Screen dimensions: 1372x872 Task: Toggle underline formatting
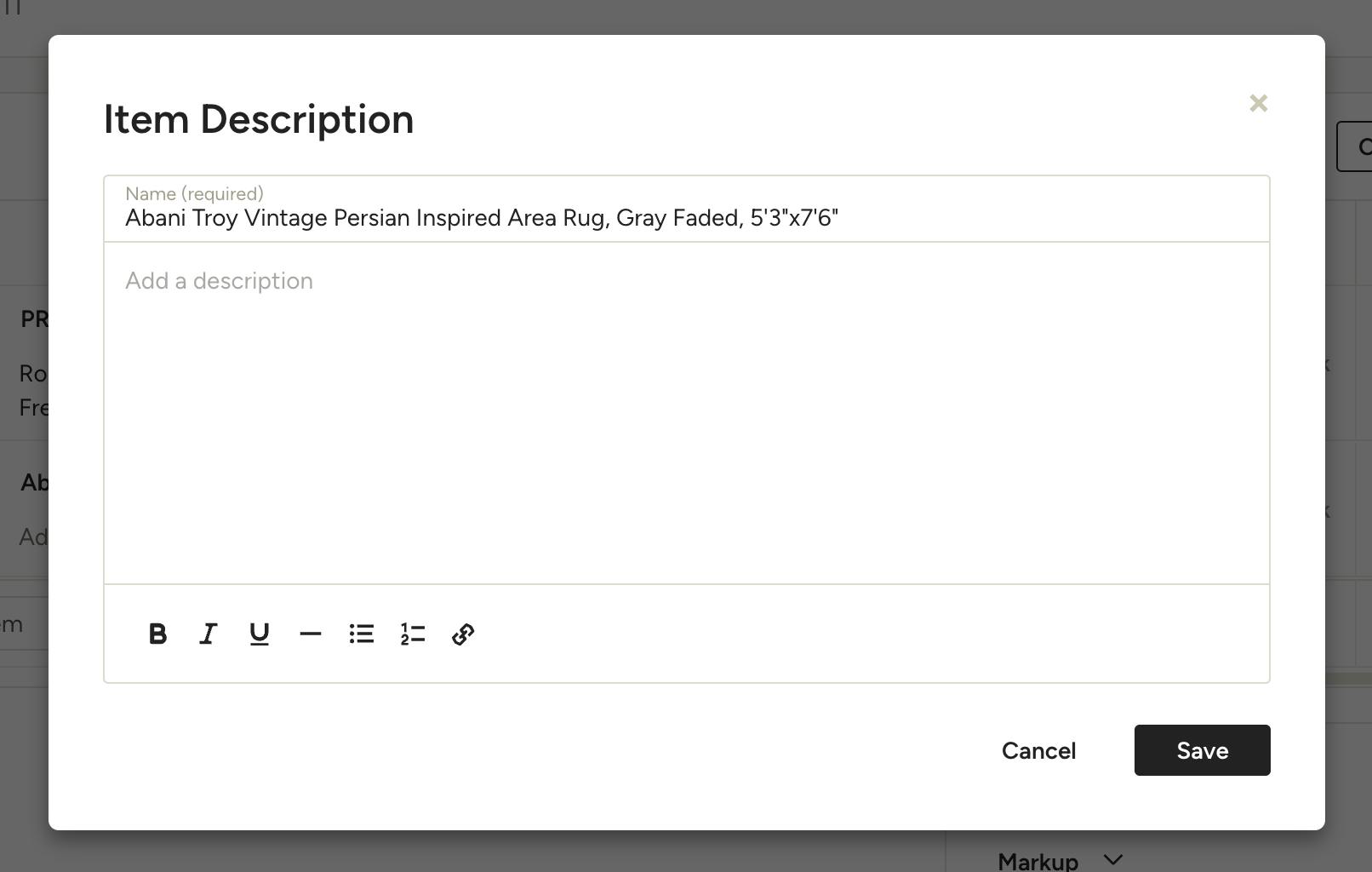259,634
